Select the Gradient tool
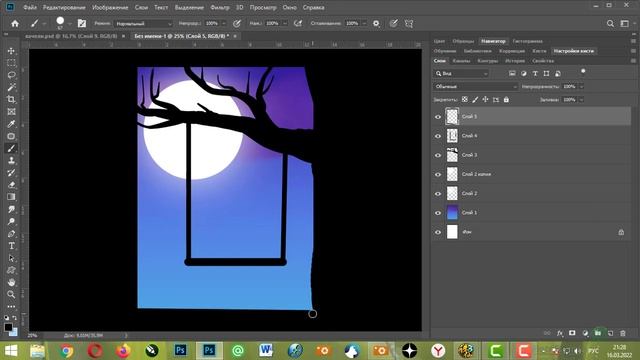The width and height of the screenshot is (640, 360). pyautogui.click(x=11, y=197)
